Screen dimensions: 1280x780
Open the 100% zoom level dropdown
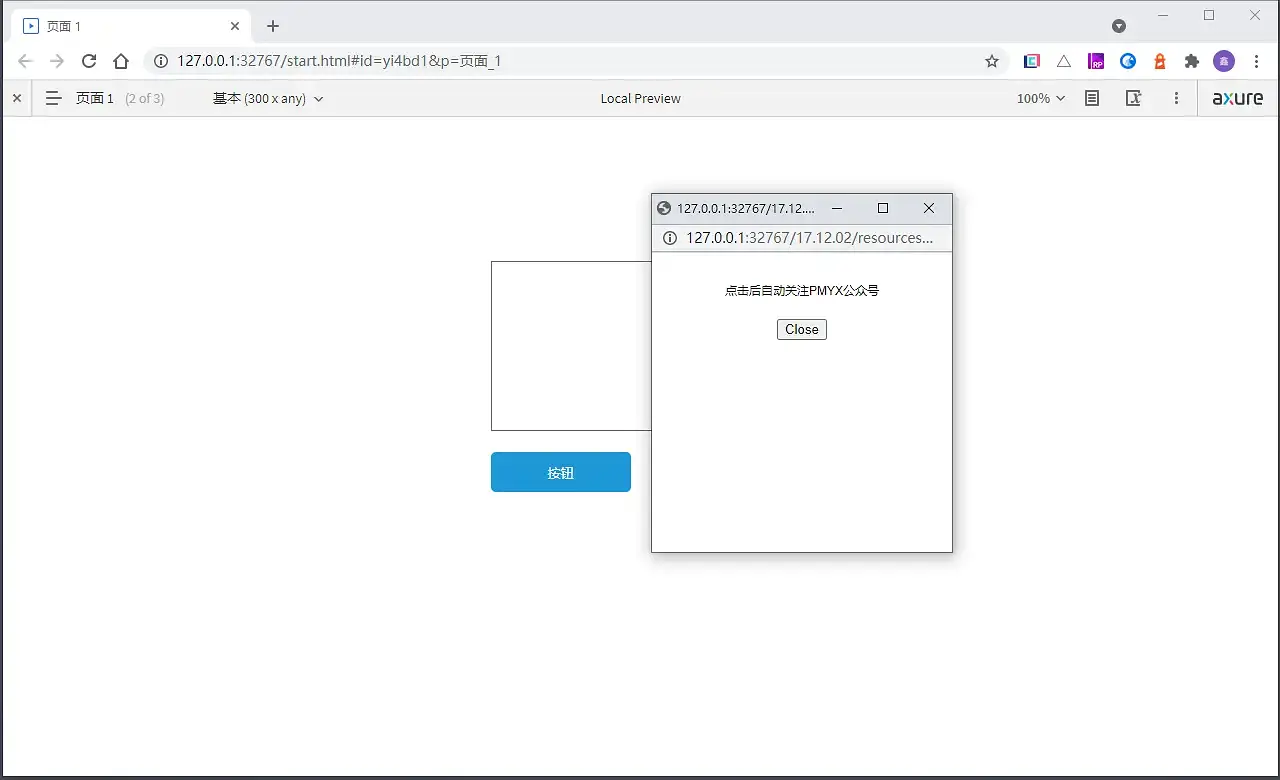click(1040, 98)
